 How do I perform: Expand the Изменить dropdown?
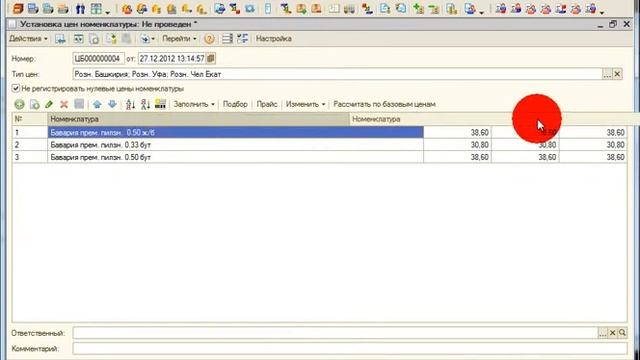click(x=305, y=104)
